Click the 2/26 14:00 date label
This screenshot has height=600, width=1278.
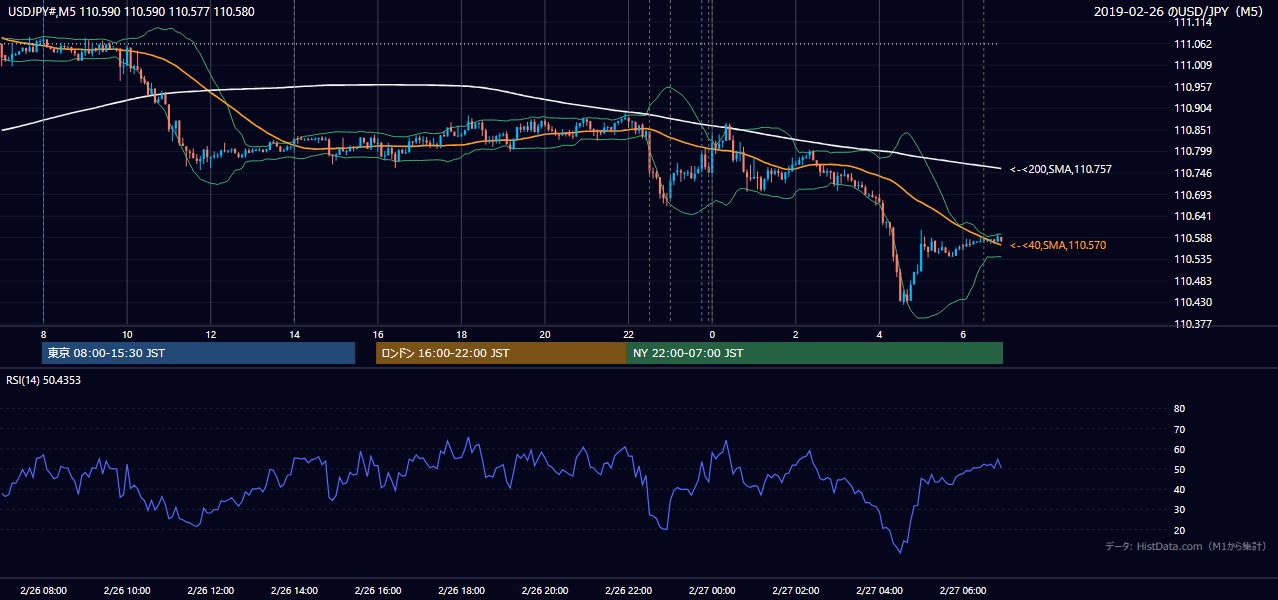click(294, 591)
